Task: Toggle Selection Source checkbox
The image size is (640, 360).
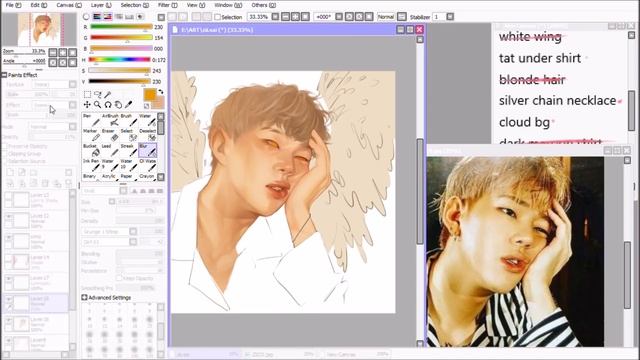Action: click(4, 162)
